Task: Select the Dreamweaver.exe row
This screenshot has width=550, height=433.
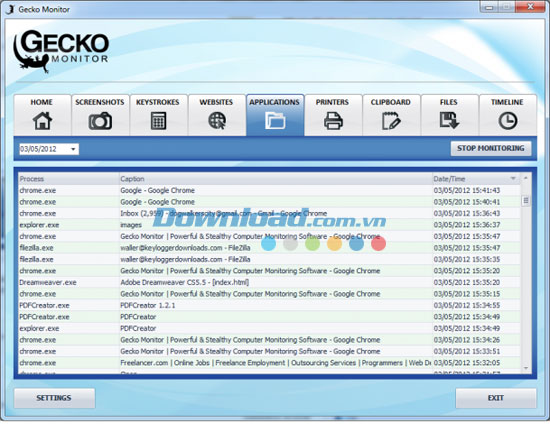Action: pyautogui.click(x=269, y=282)
